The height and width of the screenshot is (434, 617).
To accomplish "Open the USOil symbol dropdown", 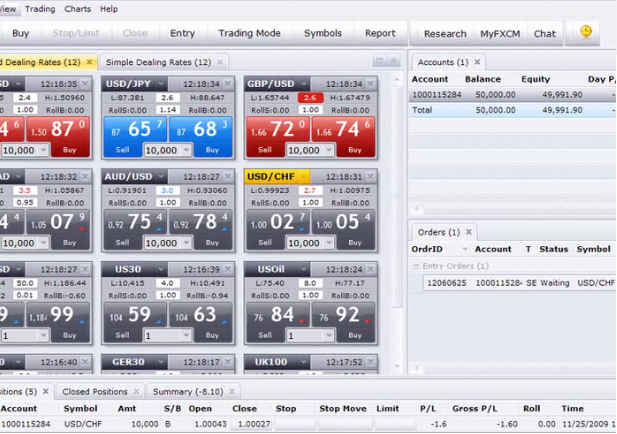I will pos(303,270).
